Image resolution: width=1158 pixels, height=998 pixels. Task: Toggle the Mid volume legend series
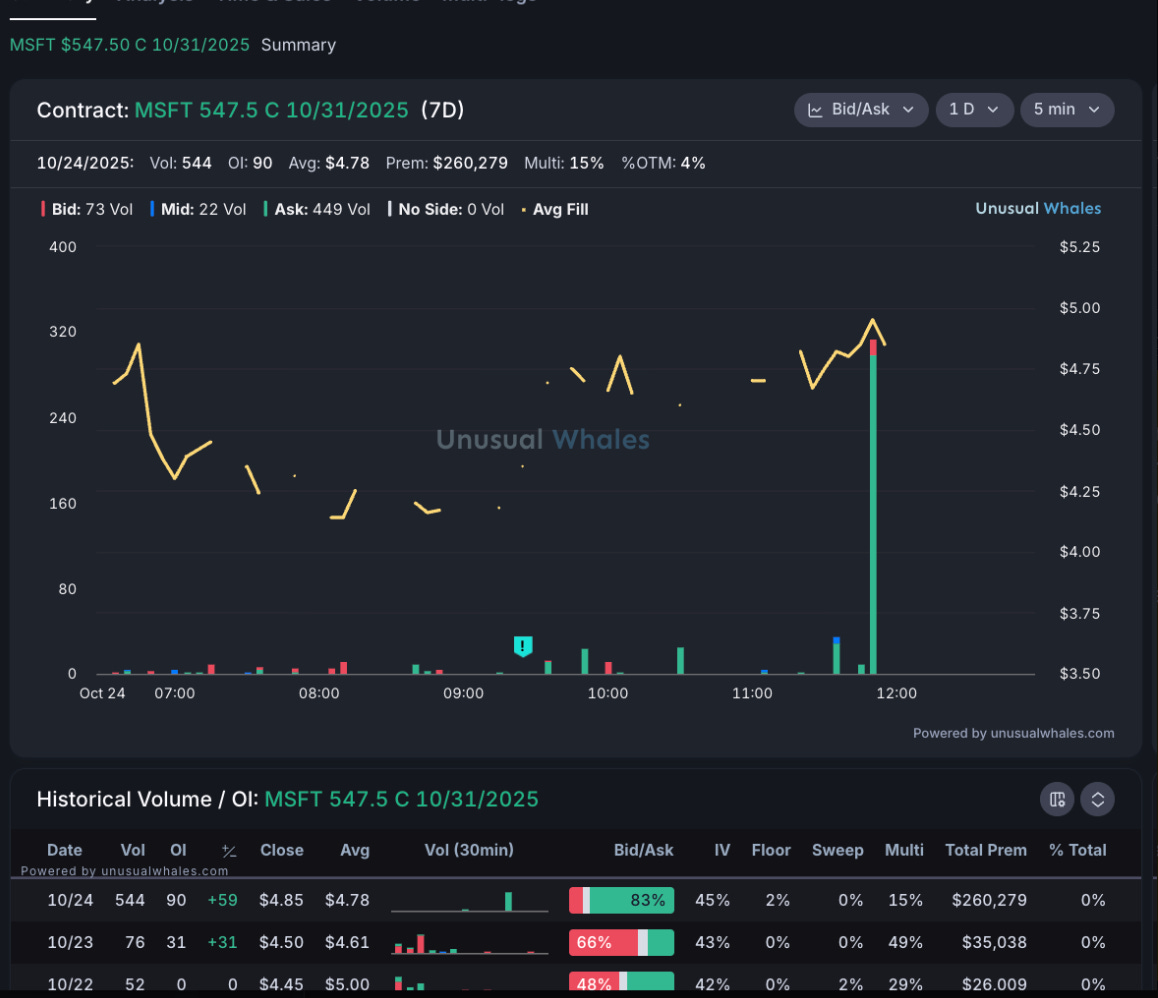pyautogui.click(x=198, y=210)
